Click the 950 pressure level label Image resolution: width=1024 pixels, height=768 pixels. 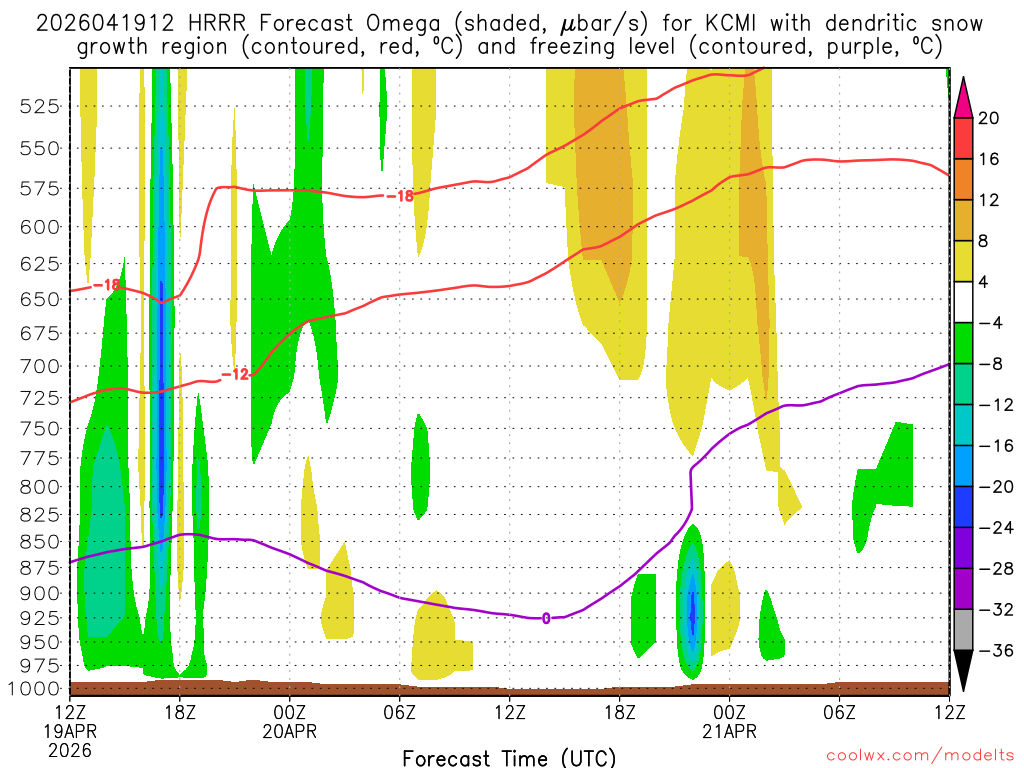tap(40, 642)
